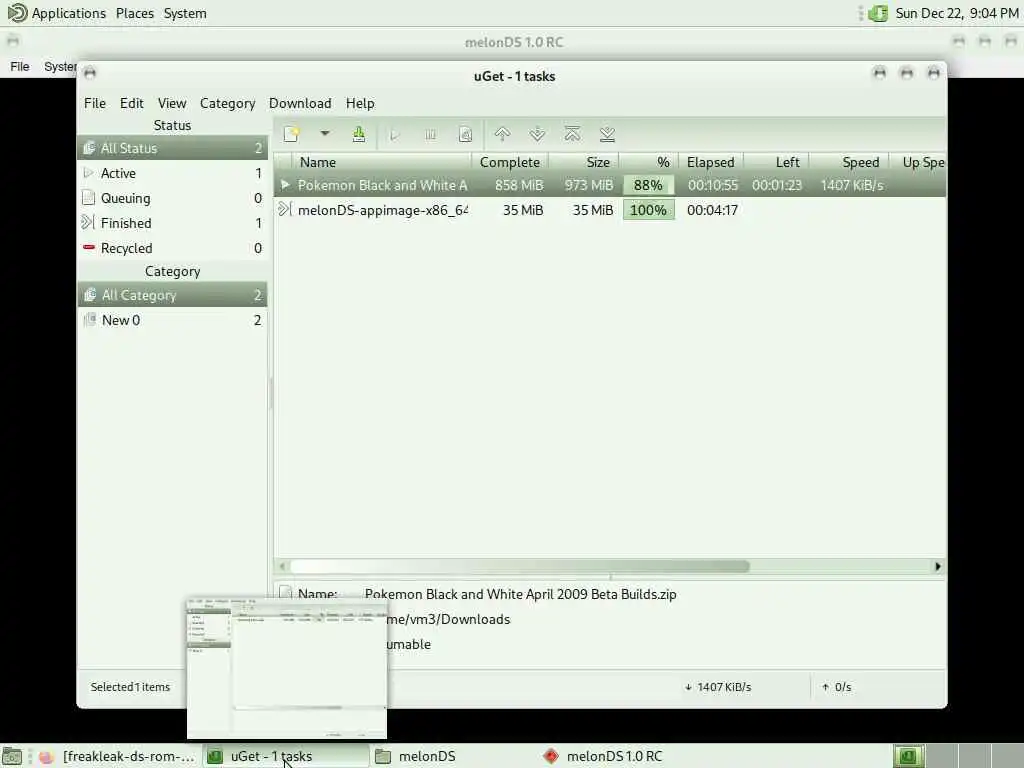Sort by Complete column header
Viewport: 1024px width, 768px height.
(x=509, y=162)
